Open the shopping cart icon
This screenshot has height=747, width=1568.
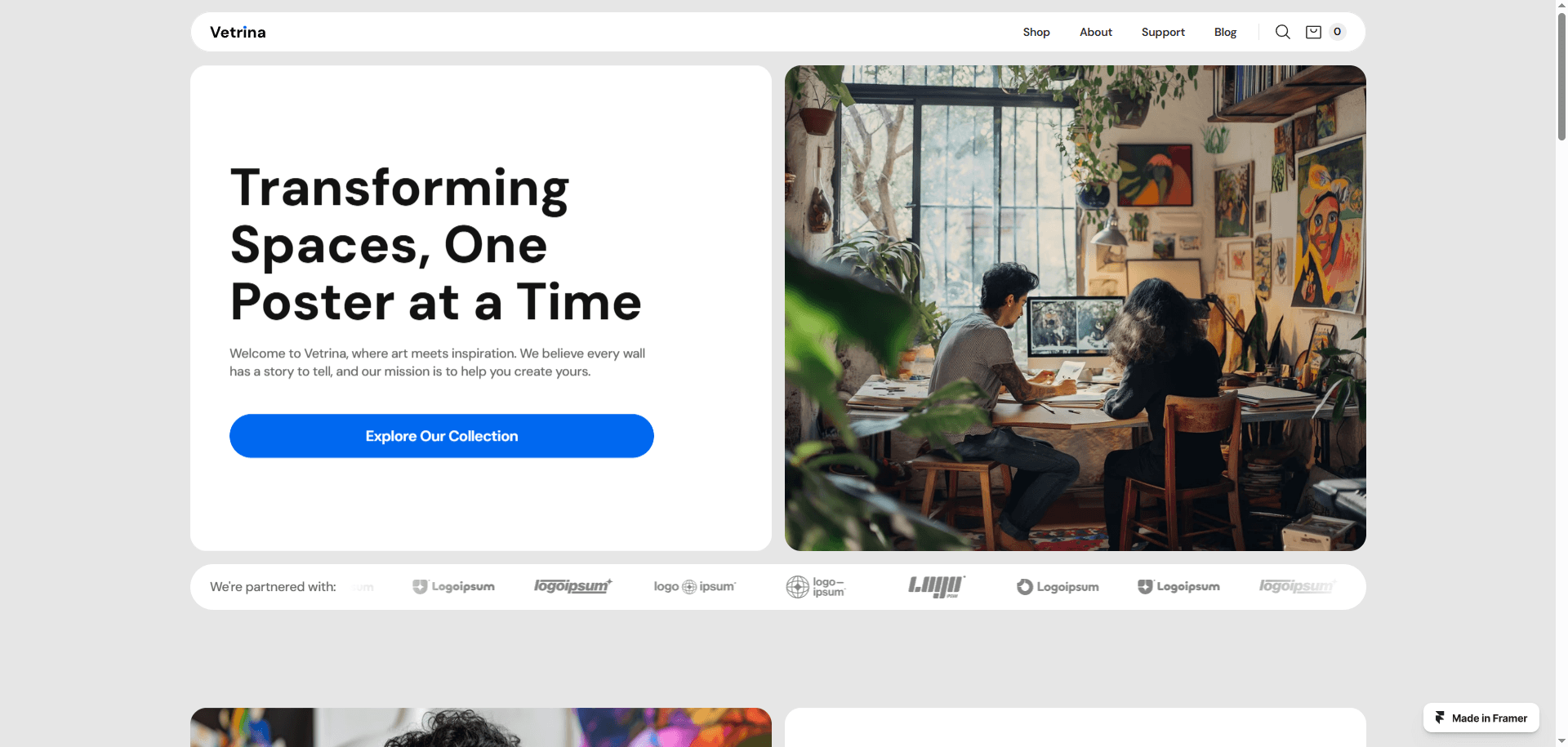tap(1313, 32)
